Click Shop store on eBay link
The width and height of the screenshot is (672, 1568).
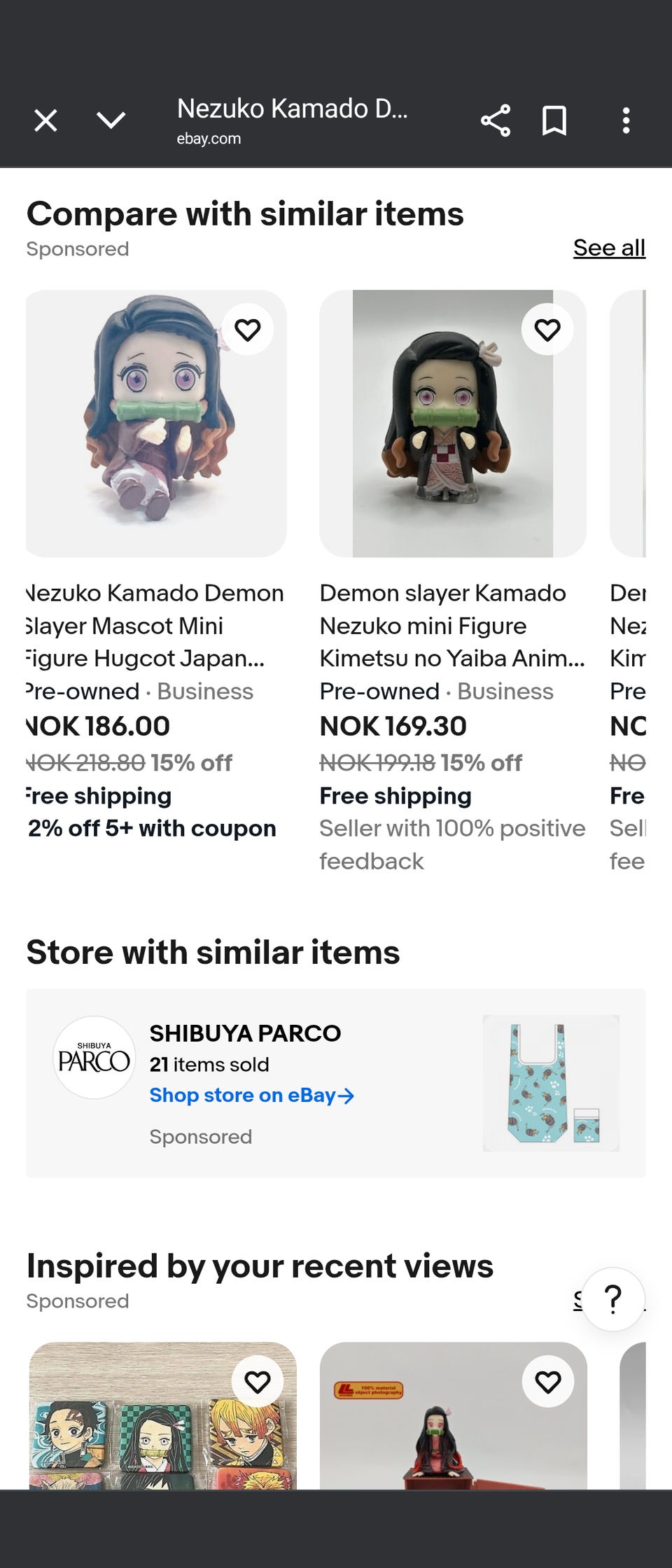point(251,1095)
